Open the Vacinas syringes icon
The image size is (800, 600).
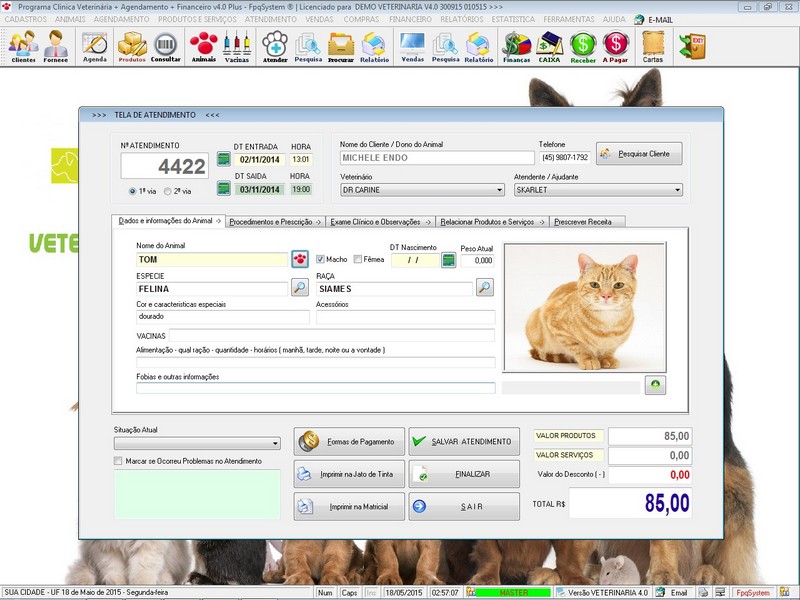click(x=237, y=46)
